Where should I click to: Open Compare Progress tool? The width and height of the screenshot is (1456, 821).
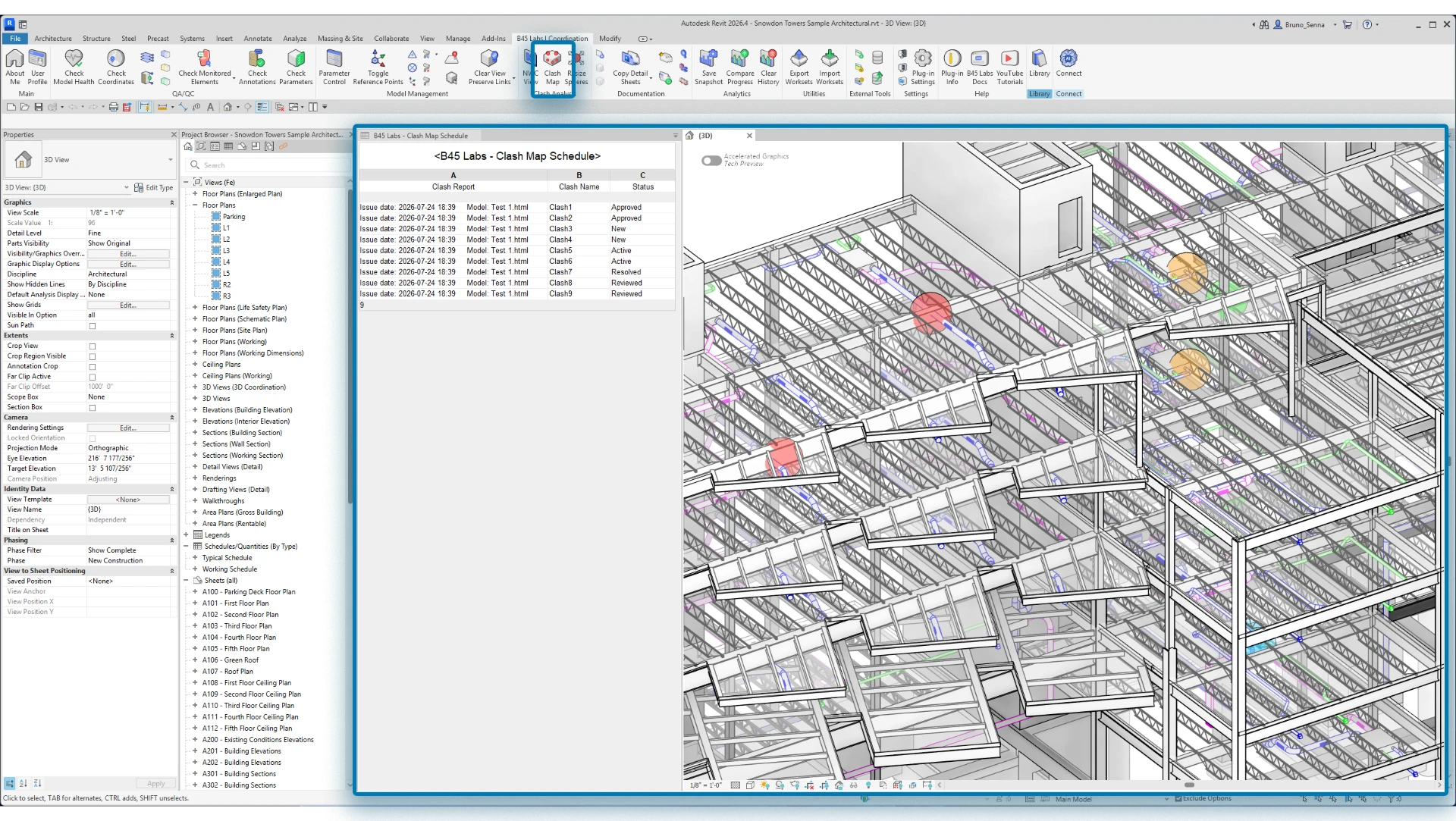click(739, 67)
